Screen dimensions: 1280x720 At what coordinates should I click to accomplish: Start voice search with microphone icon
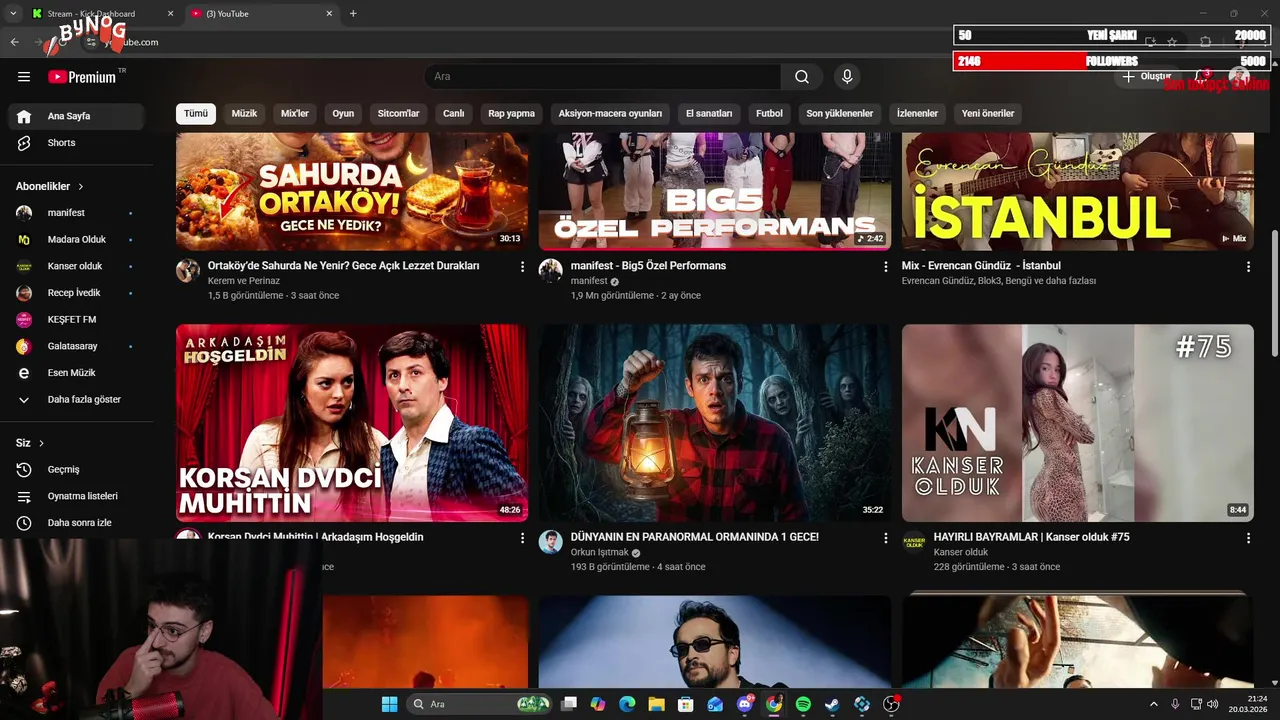click(847, 77)
